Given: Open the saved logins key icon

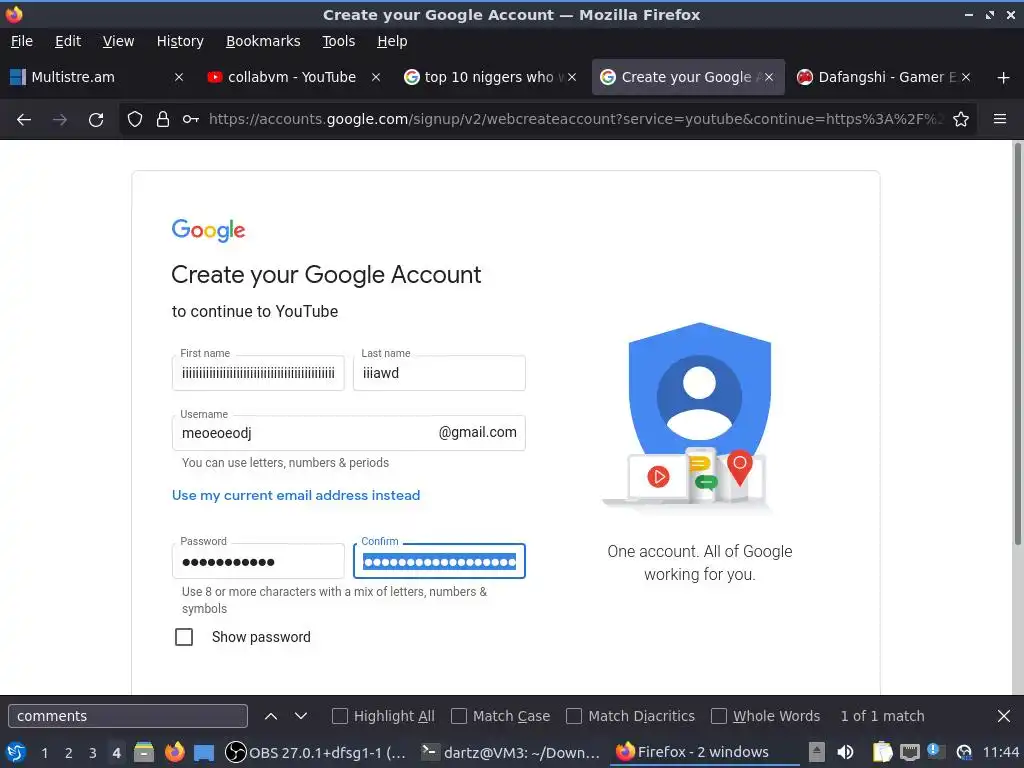Looking at the screenshot, I should [x=191, y=119].
